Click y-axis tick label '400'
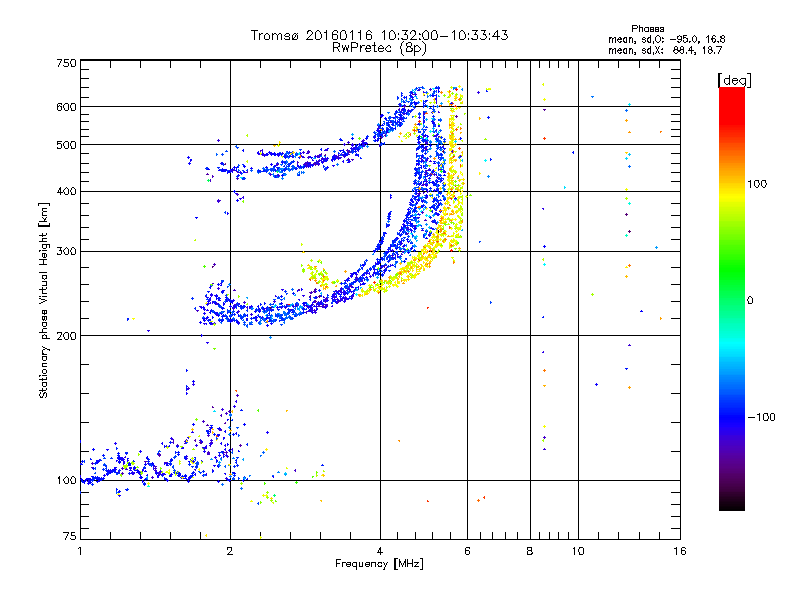This screenshot has height=600, width=800. click(66, 191)
